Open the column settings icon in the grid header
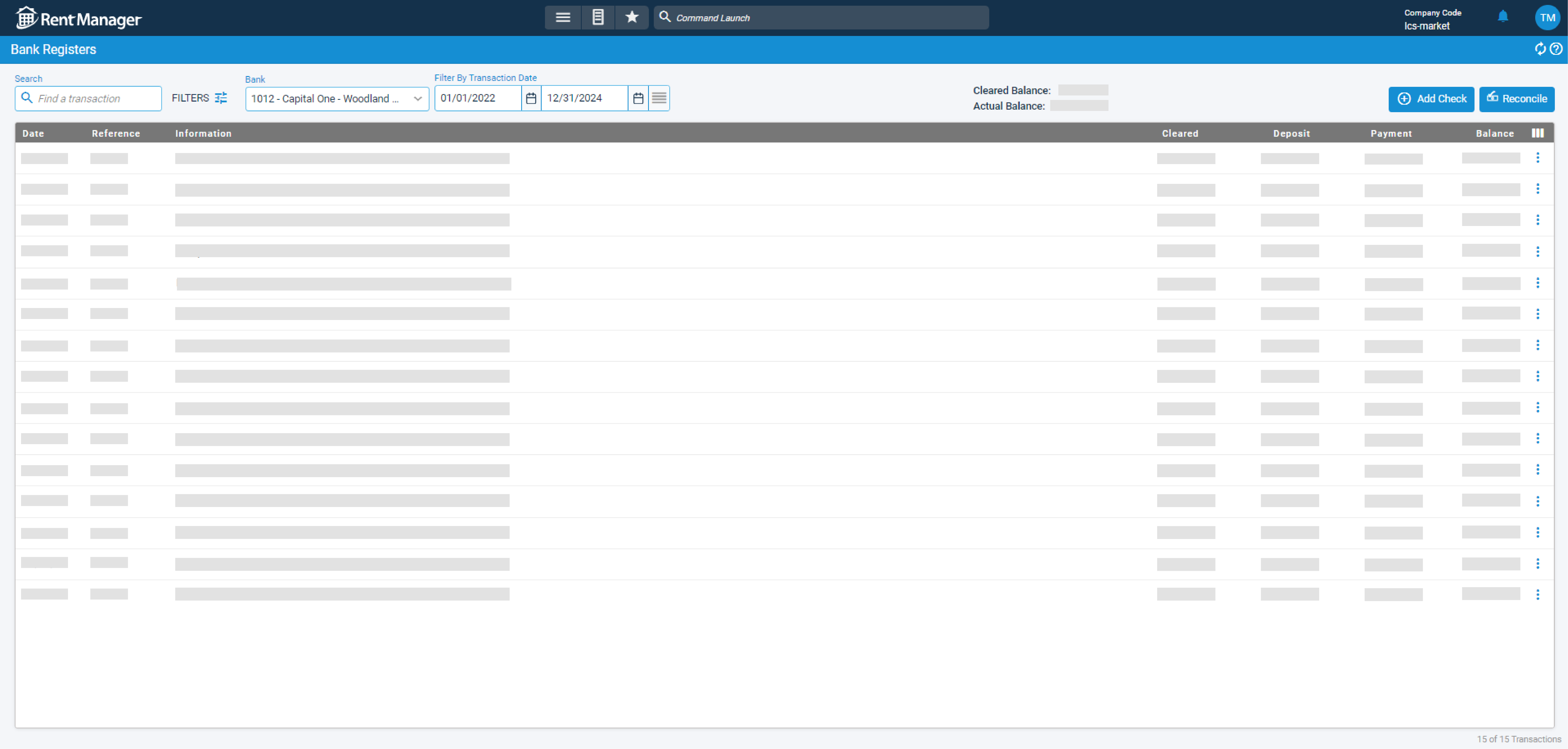This screenshot has height=749, width=1568. coord(1538,133)
